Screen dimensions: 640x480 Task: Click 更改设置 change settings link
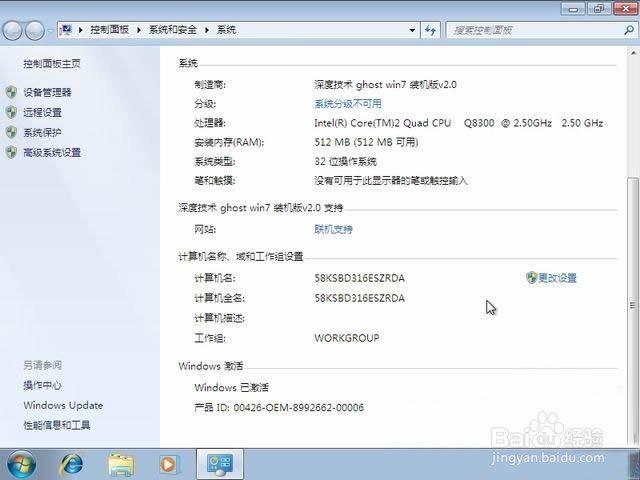point(558,278)
